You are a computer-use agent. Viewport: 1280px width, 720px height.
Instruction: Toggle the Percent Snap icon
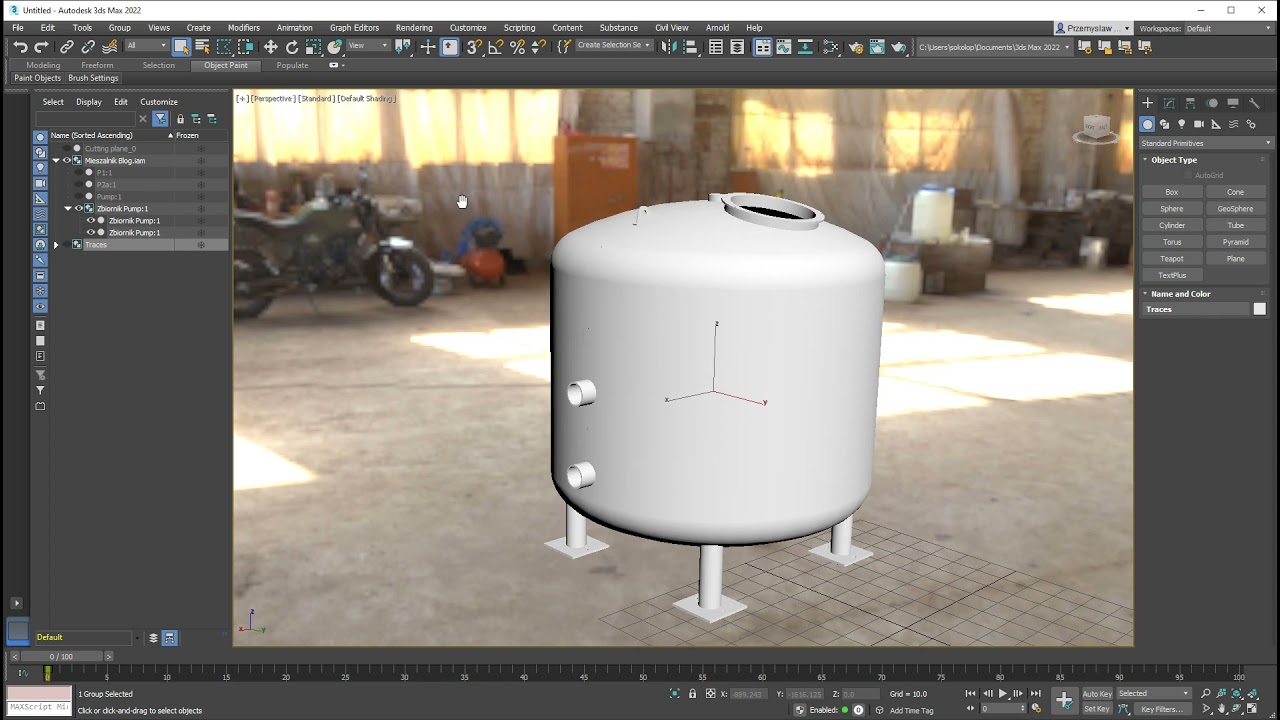pyautogui.click(x=517, y=47)
